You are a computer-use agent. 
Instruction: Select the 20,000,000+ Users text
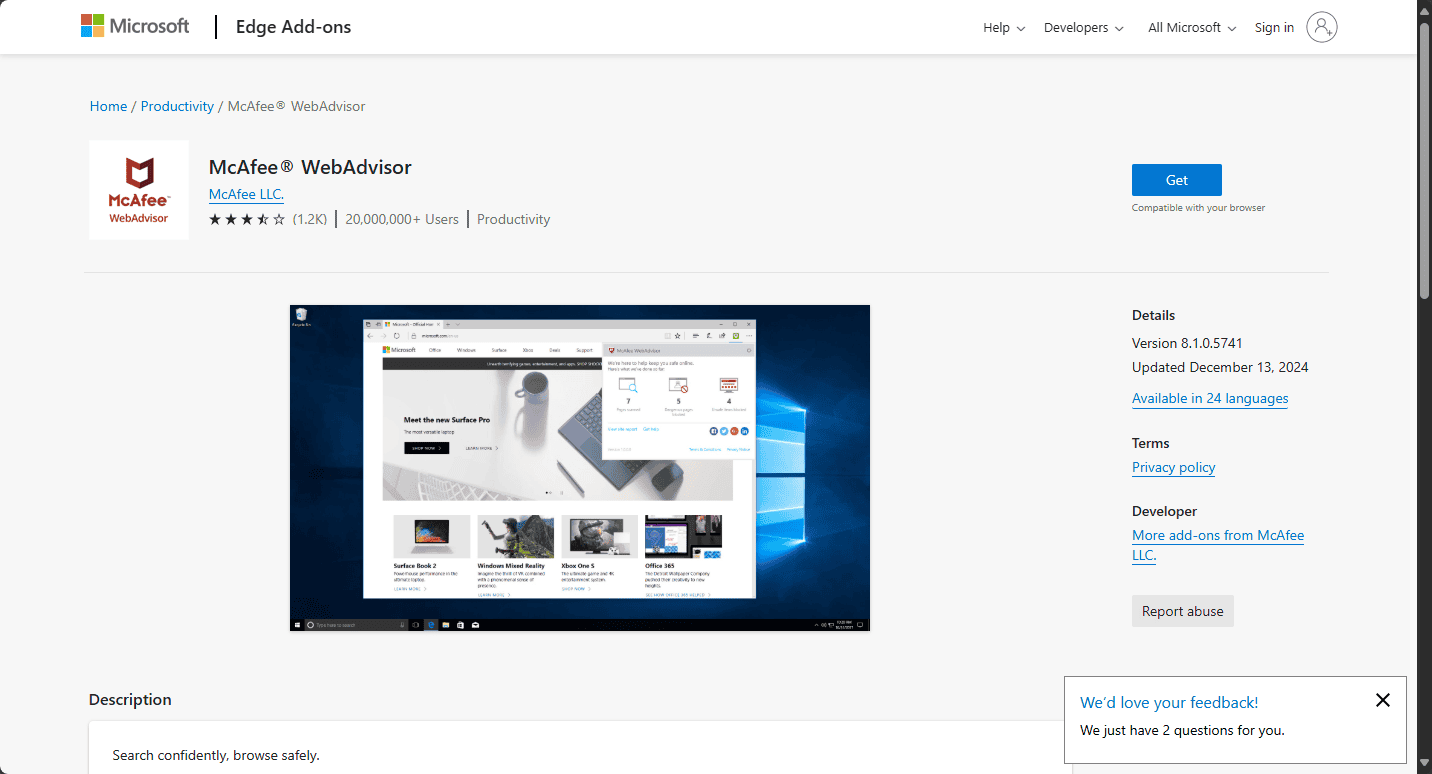point(402,219)
